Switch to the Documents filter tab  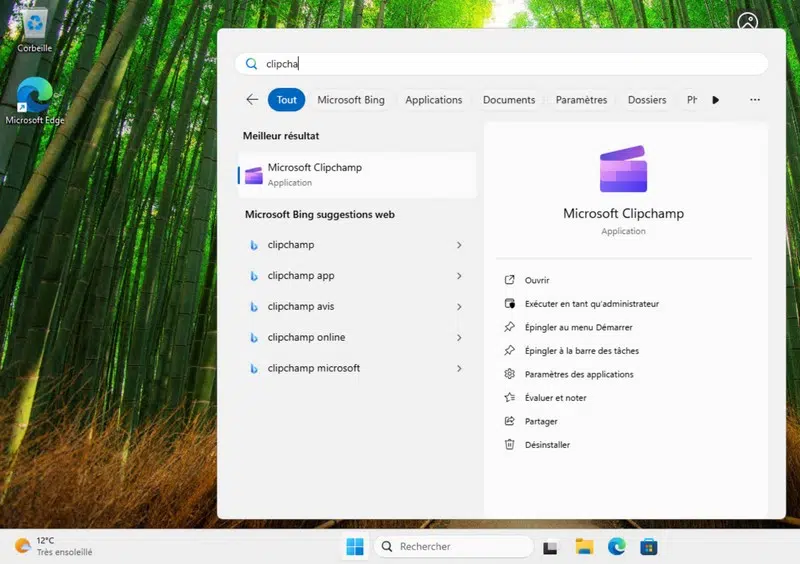pos(508,100)
